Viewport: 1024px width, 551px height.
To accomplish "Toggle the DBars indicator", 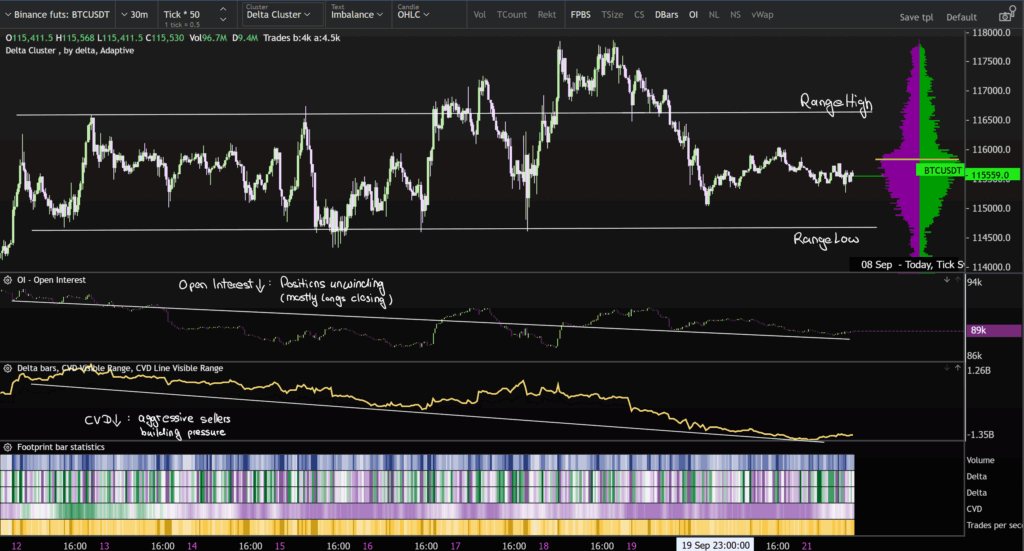I will 665,15.
